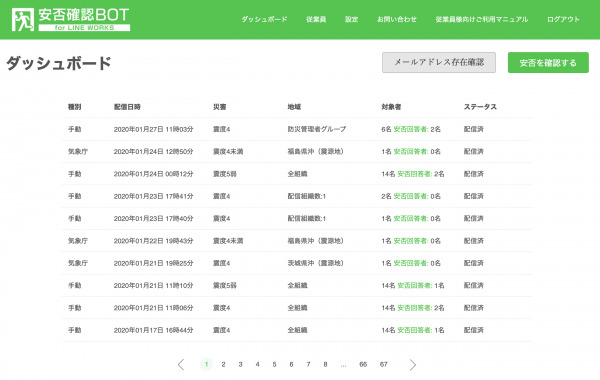
Task: Open 安否回答者 link in 2020年01月17日 row
Action: pyautogui.click(x=414, y=330)
